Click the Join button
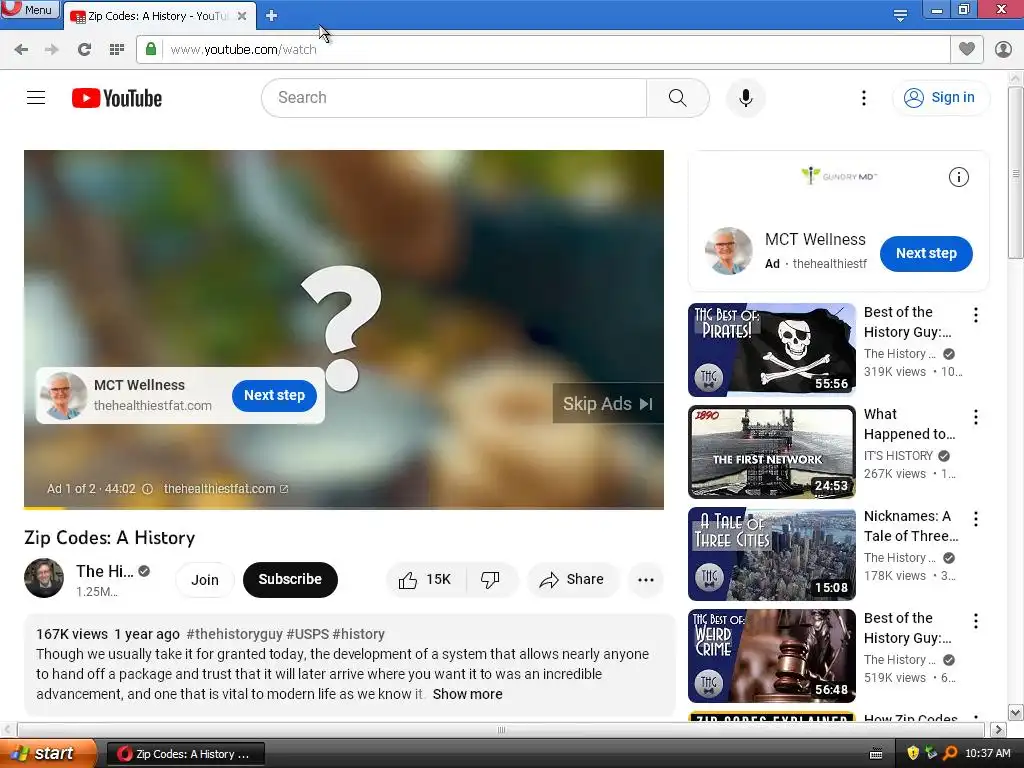 click(x=204, y=580)
